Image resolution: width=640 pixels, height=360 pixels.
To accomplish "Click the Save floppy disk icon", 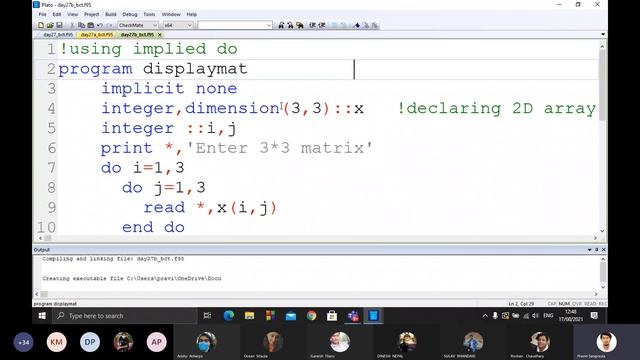I will tap(59, 25).
